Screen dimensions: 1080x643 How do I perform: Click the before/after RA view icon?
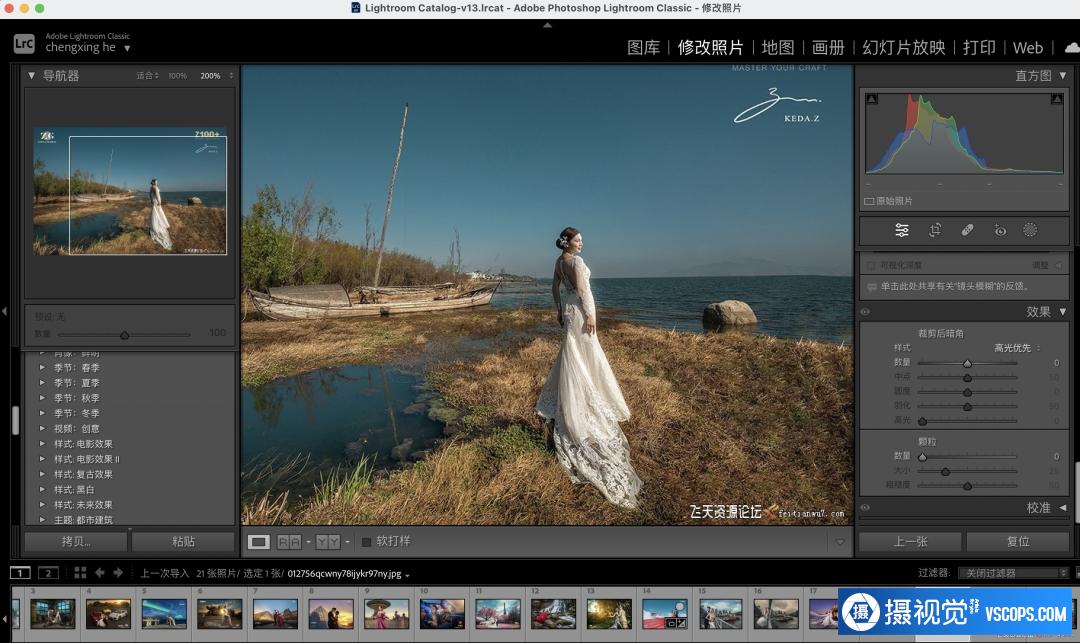point(289,542)
